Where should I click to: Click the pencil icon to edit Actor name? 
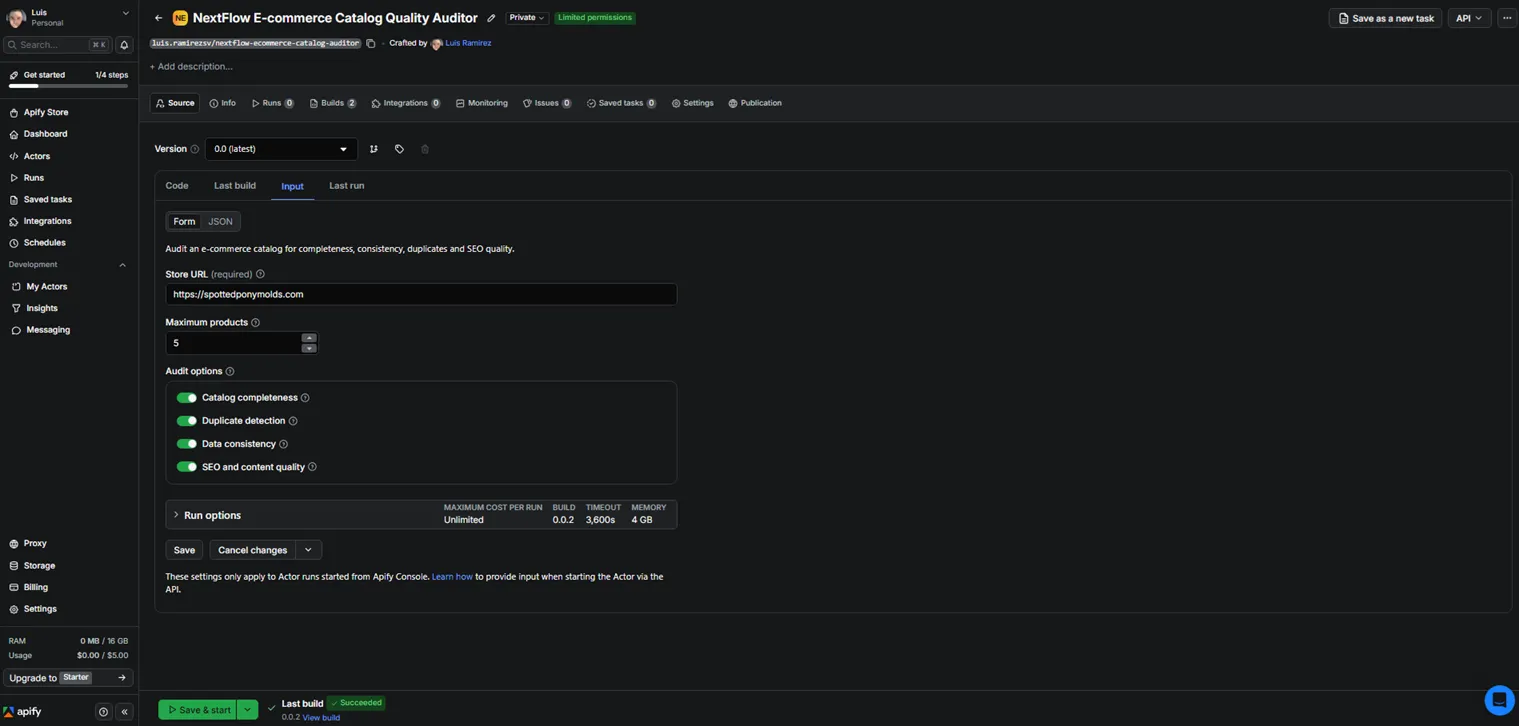point(491,18)
